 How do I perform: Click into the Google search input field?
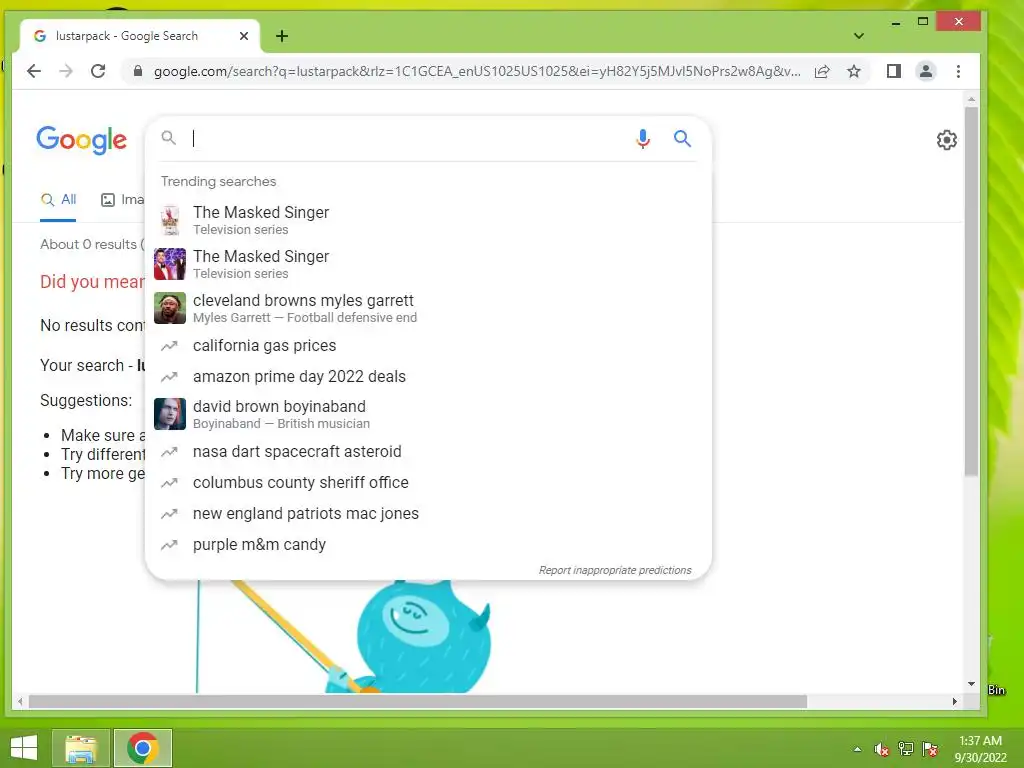point(408,138)
